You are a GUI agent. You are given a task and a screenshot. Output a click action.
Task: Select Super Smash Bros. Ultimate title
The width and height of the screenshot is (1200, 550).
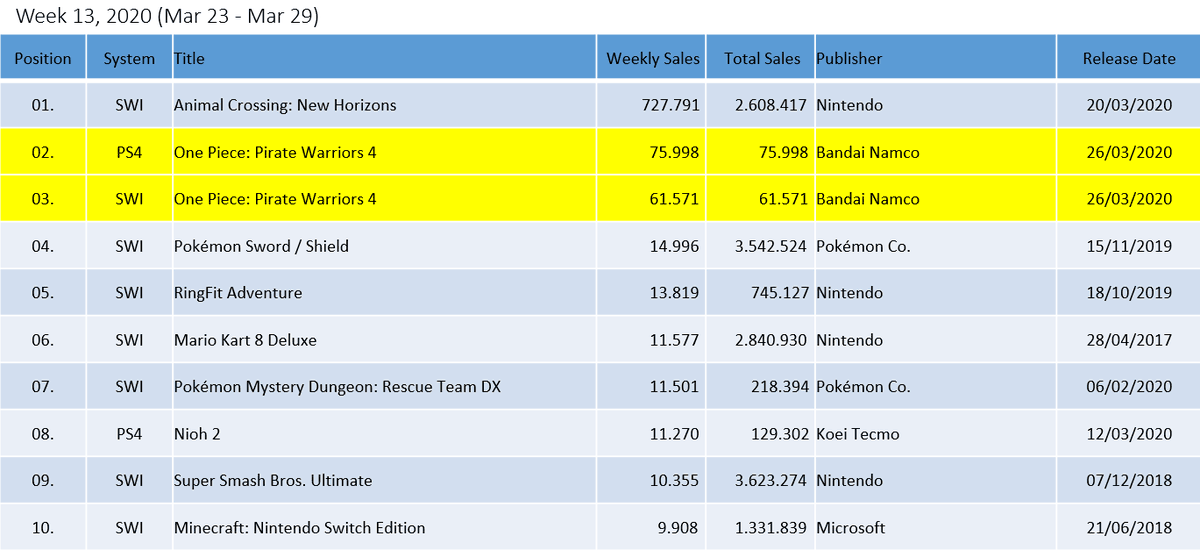pyautogui.click(x=273, y=481)
